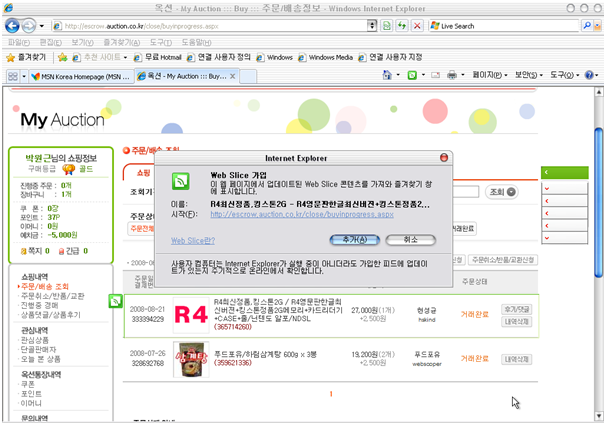Click the escrow.auction.co.kr link in the dialog

302,214
